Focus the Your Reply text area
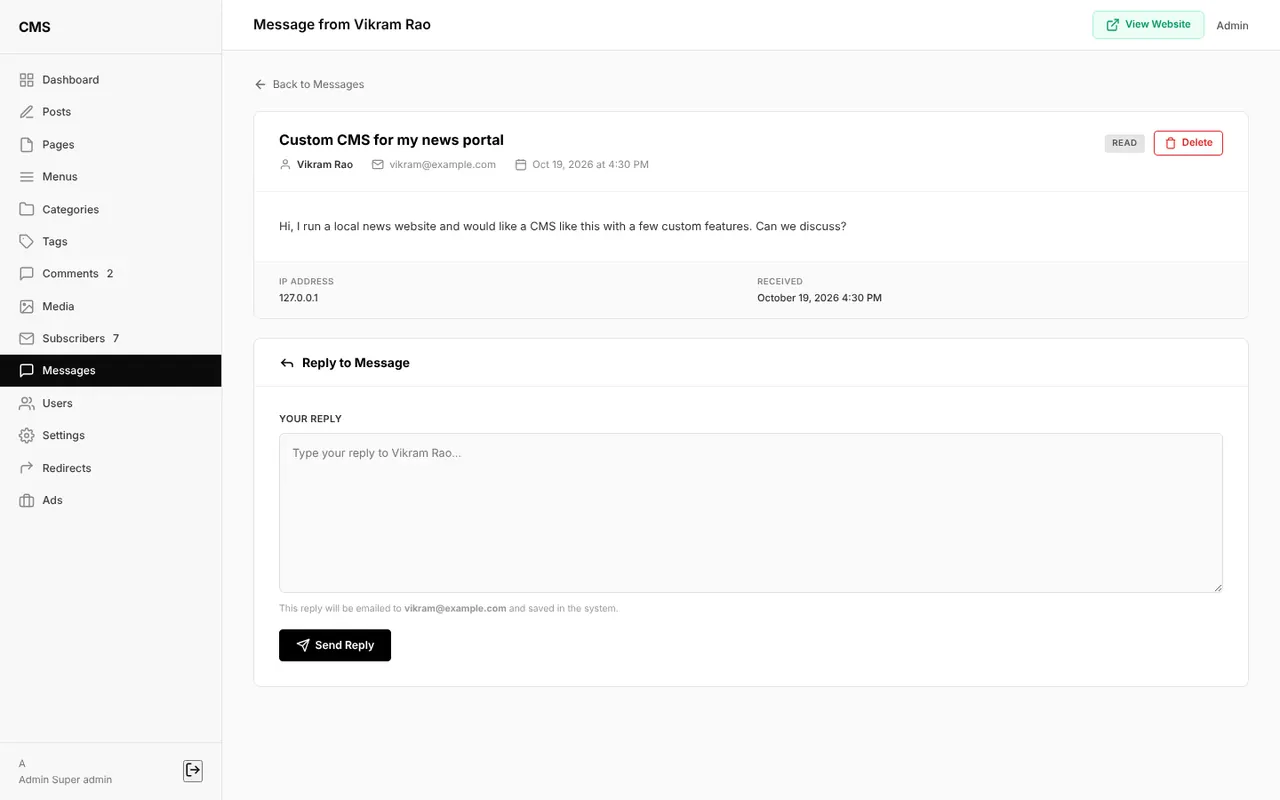Screen dimensions: 1280x800 751,513
